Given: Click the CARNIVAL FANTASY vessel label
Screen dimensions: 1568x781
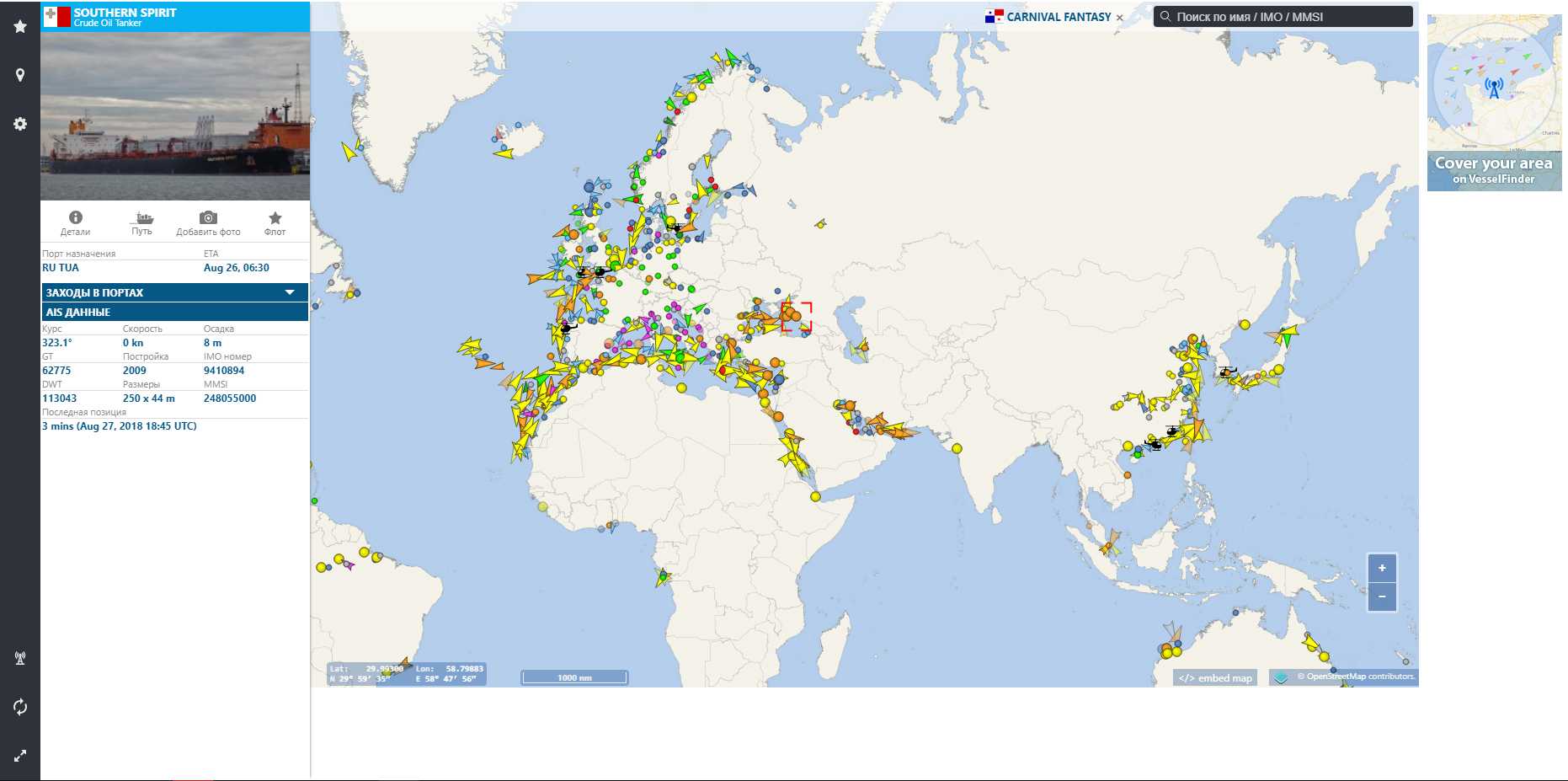Looking at the screenshot, I should tap(1059, 17).
